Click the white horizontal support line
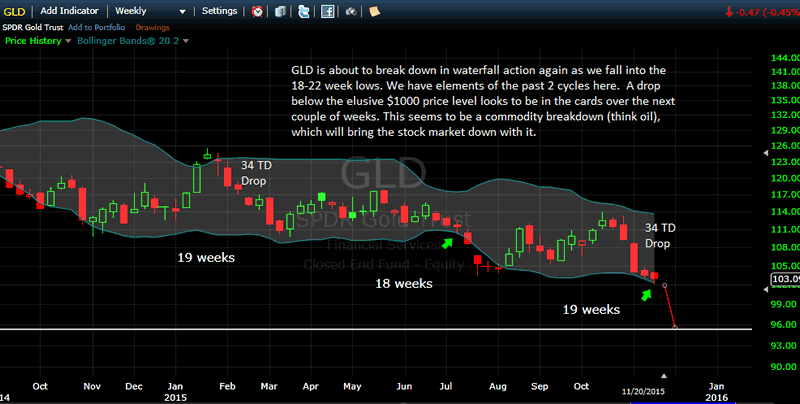This screenshot has width=800, height=404. 300,329
